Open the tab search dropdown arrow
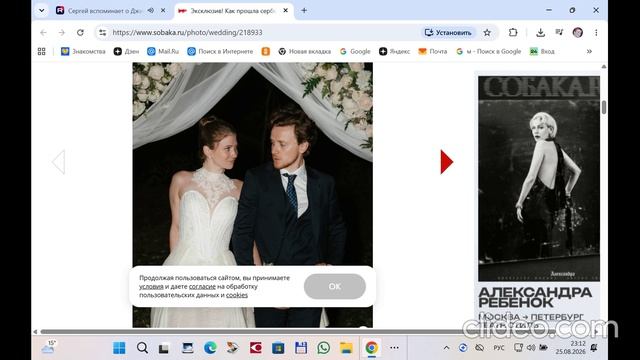 pyautogui.click(x=41, y=11)
